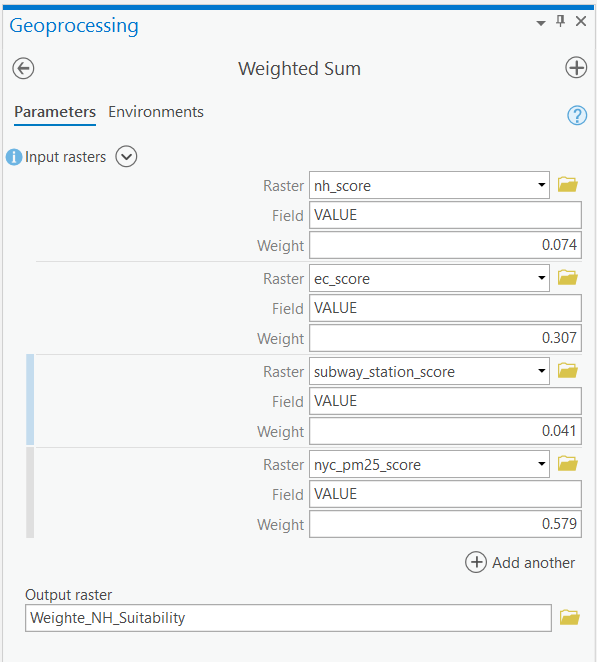Browse for nyc_pm25_score raster folder icon
597x662 pixels.
567,464
